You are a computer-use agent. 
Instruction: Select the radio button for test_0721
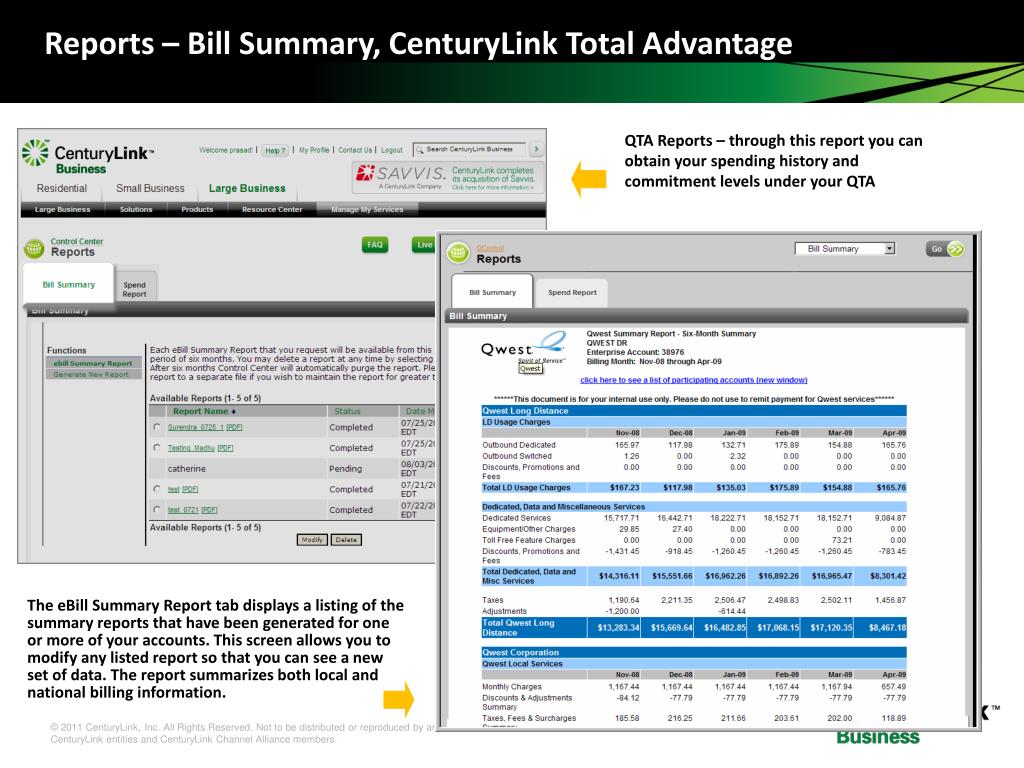point(157,509)
